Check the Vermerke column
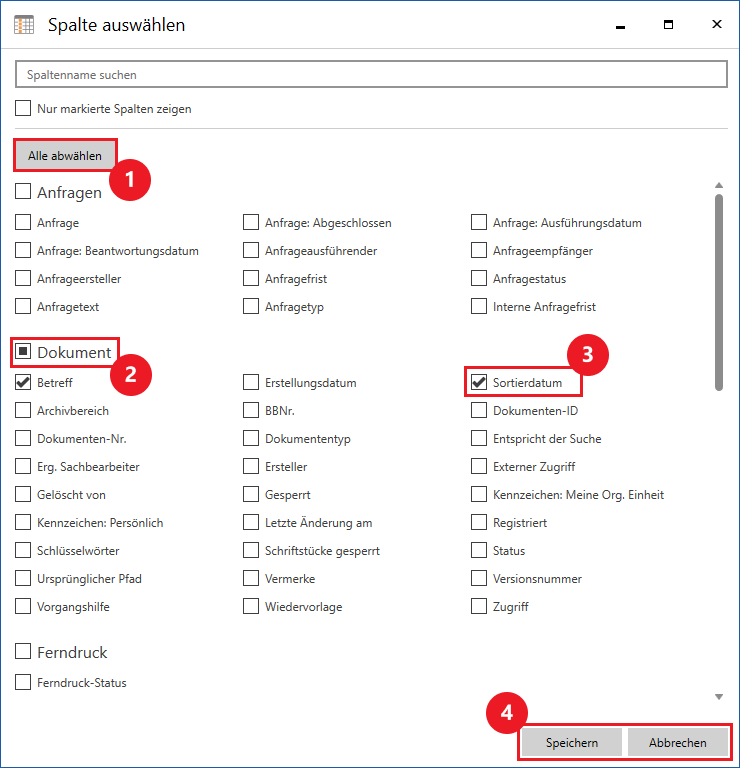The image size is (740, 768). [251, 577]
